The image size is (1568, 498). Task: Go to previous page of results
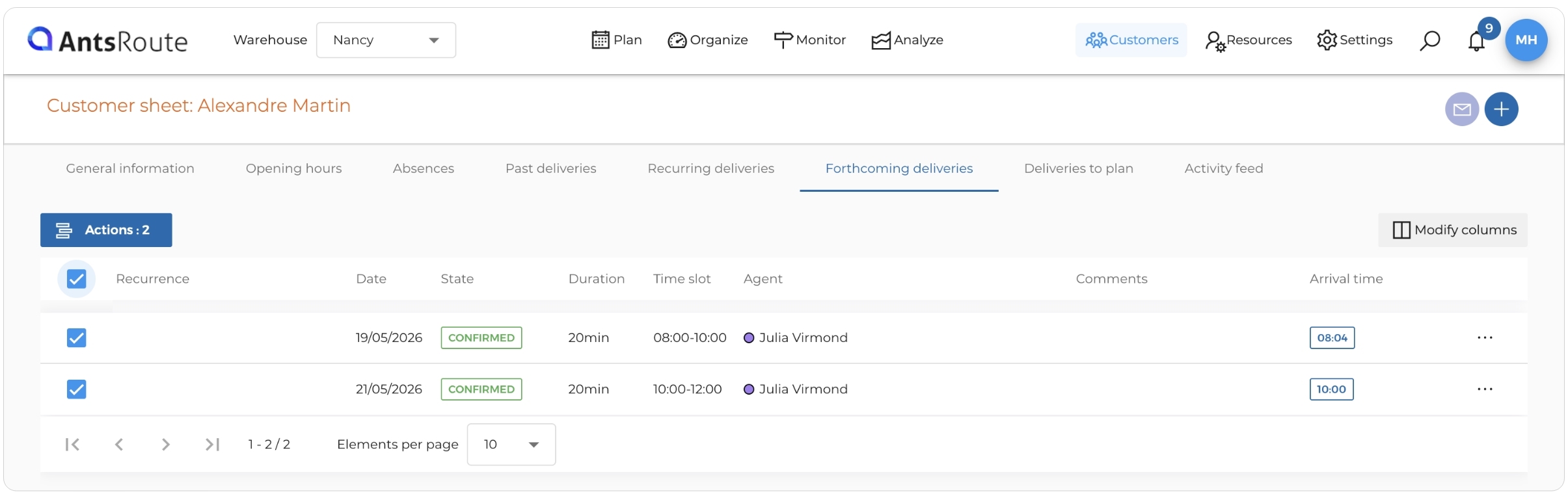(119, 445)
